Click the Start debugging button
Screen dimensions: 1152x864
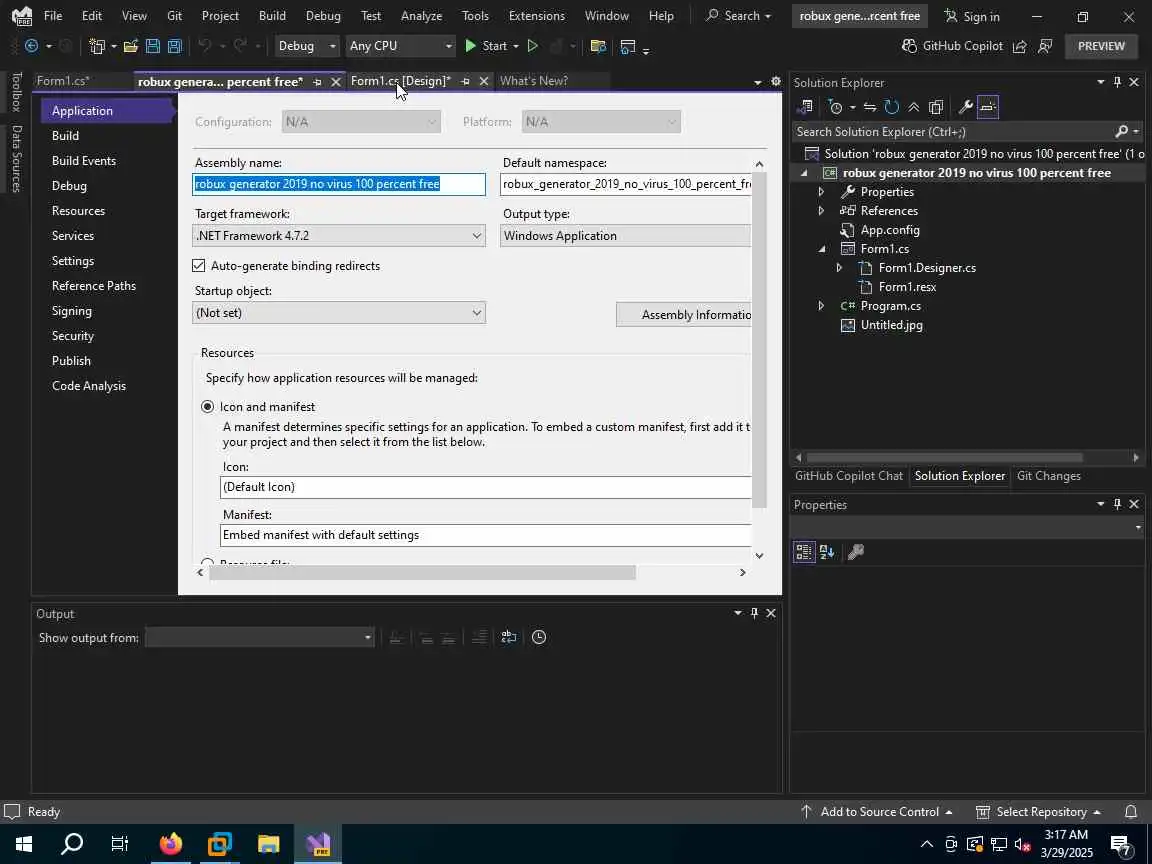(486, 46)
